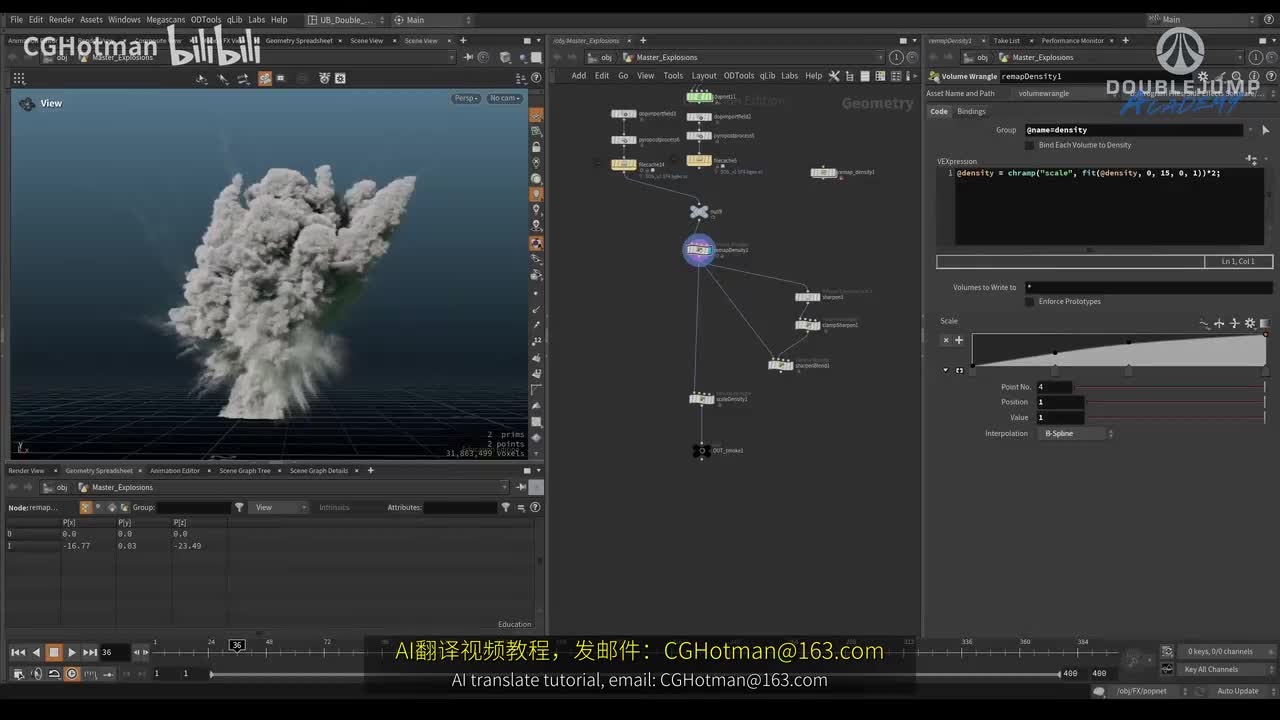The width and height of the screenshot is (1280, 720).
Task: Select the sharpenBlend1 node
Action: click(x=780, y=365)
